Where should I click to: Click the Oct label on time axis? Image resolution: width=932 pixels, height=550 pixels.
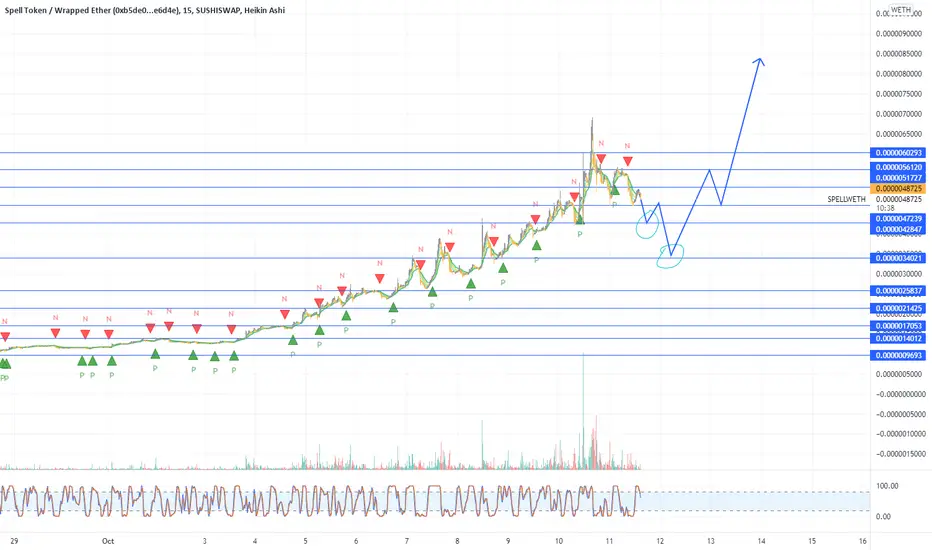pos(108,541)
